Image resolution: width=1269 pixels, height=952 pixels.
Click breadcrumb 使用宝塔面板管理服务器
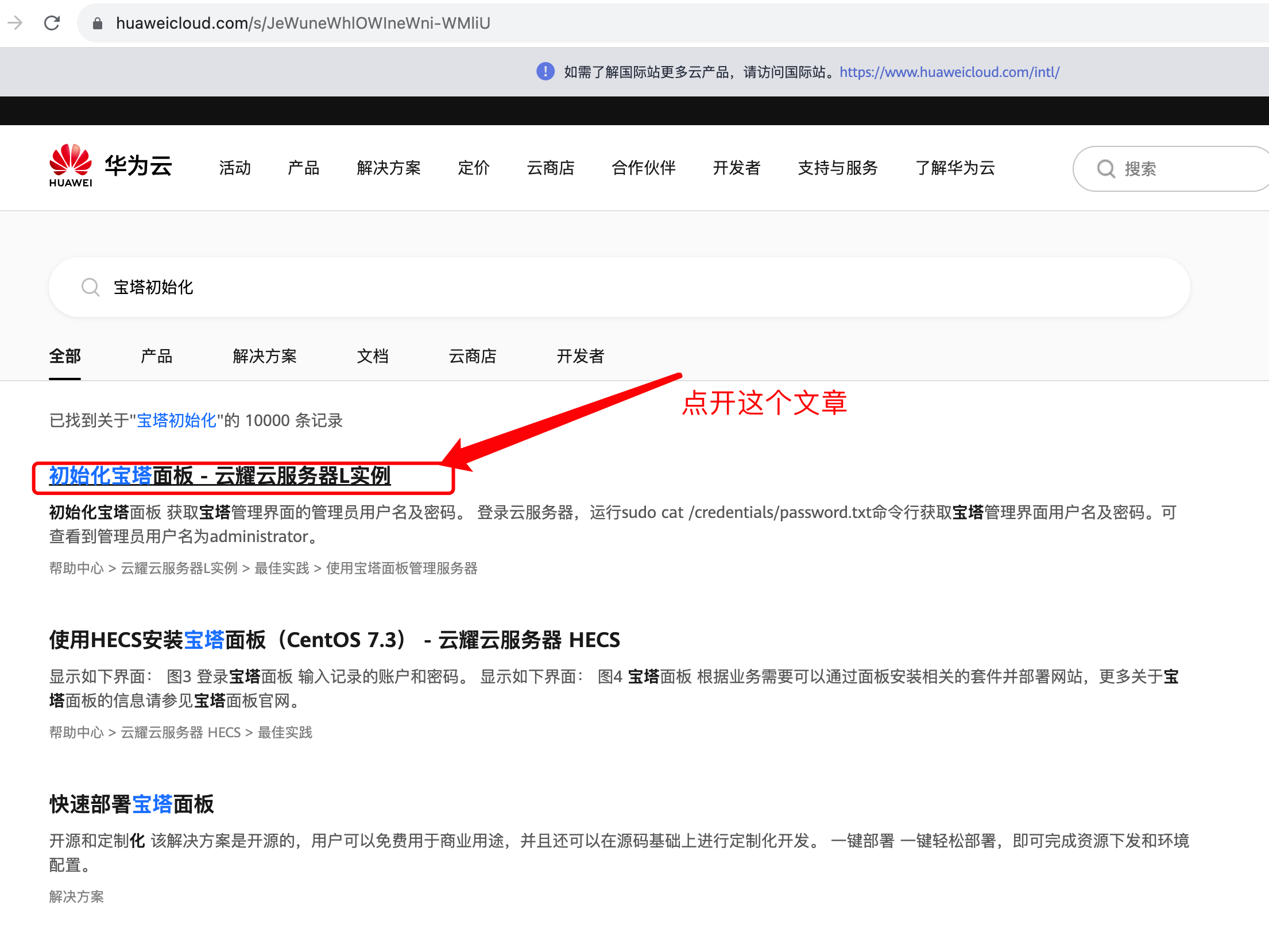pyautogui.click(x=402, y=568)
